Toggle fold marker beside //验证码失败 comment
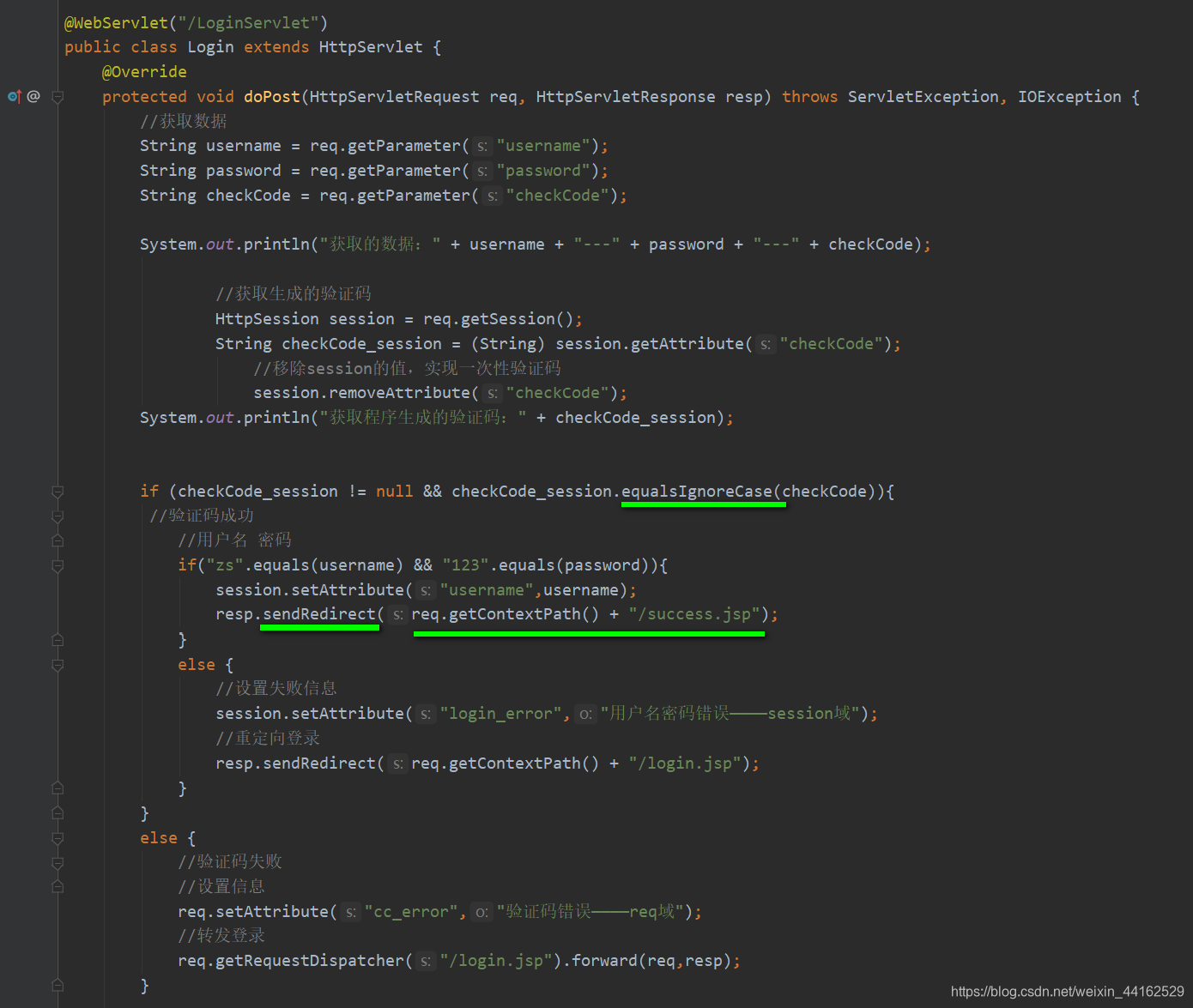The image size is (1193, 1008). pyautogui.click(x=58, y=862)
